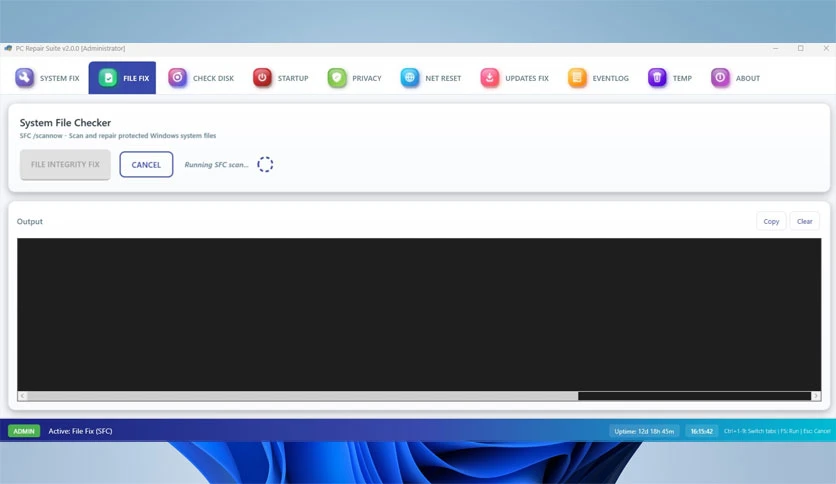Viewport: 836px width, 484px height.
Task: Click the System Fix wrench icon
Action: (x=24, y=78)
